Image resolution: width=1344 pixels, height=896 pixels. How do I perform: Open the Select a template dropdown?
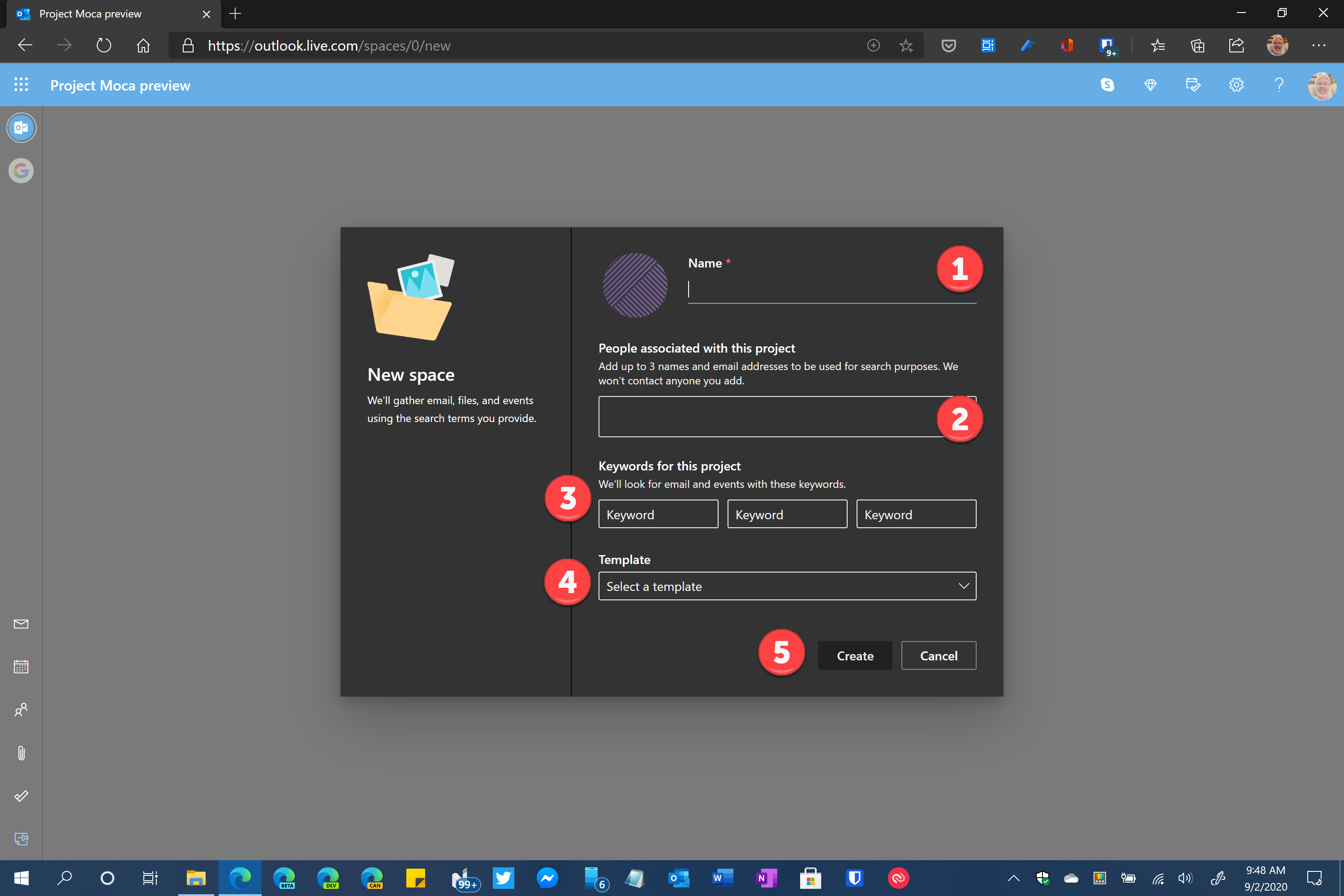[x=787, y=586]
